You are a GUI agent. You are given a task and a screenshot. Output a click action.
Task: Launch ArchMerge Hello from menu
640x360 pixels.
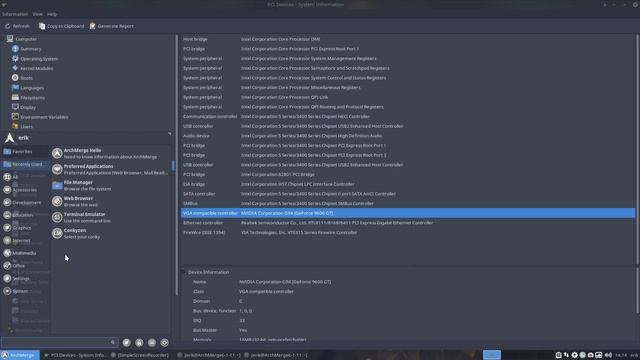tap(111, 153)
